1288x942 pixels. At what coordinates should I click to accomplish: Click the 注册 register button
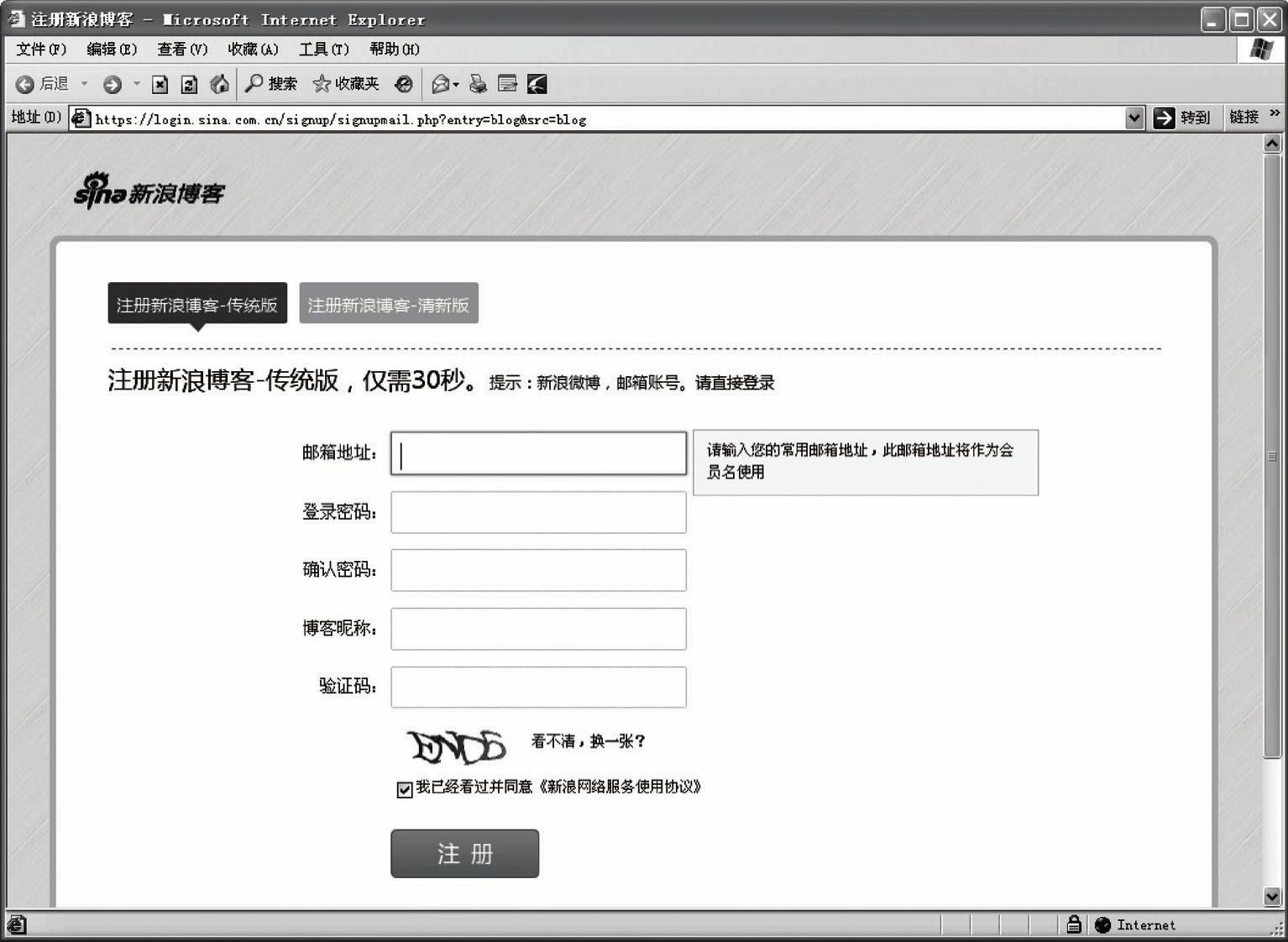point(465,854)
